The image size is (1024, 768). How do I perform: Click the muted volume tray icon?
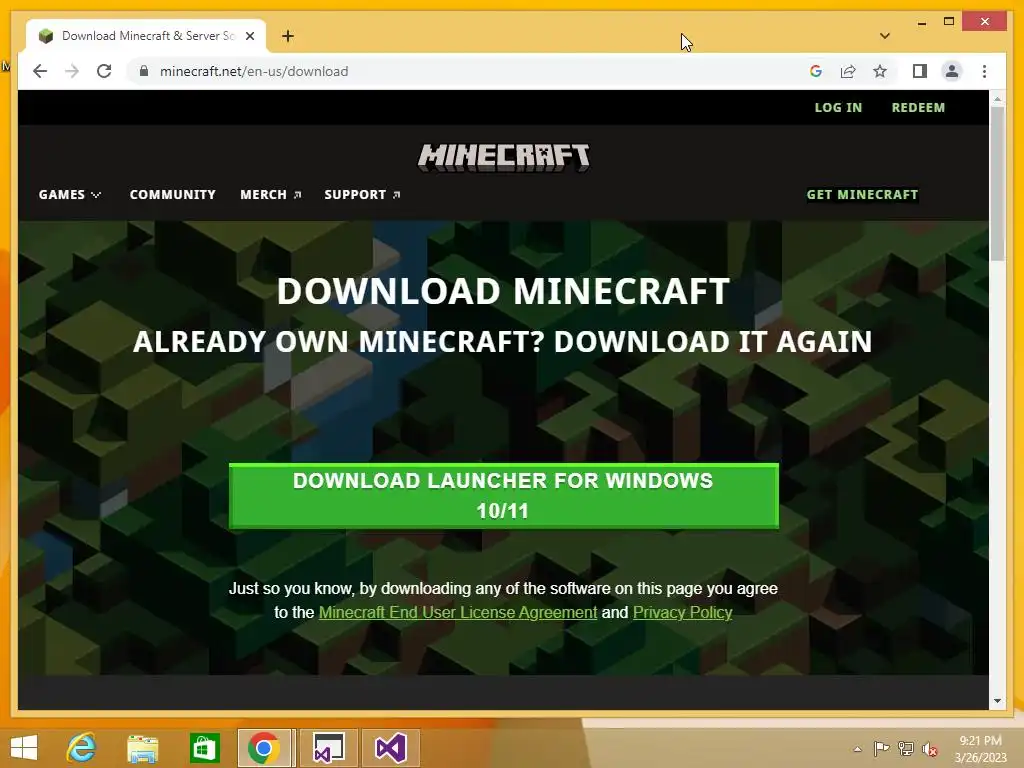tap(929, 750)
